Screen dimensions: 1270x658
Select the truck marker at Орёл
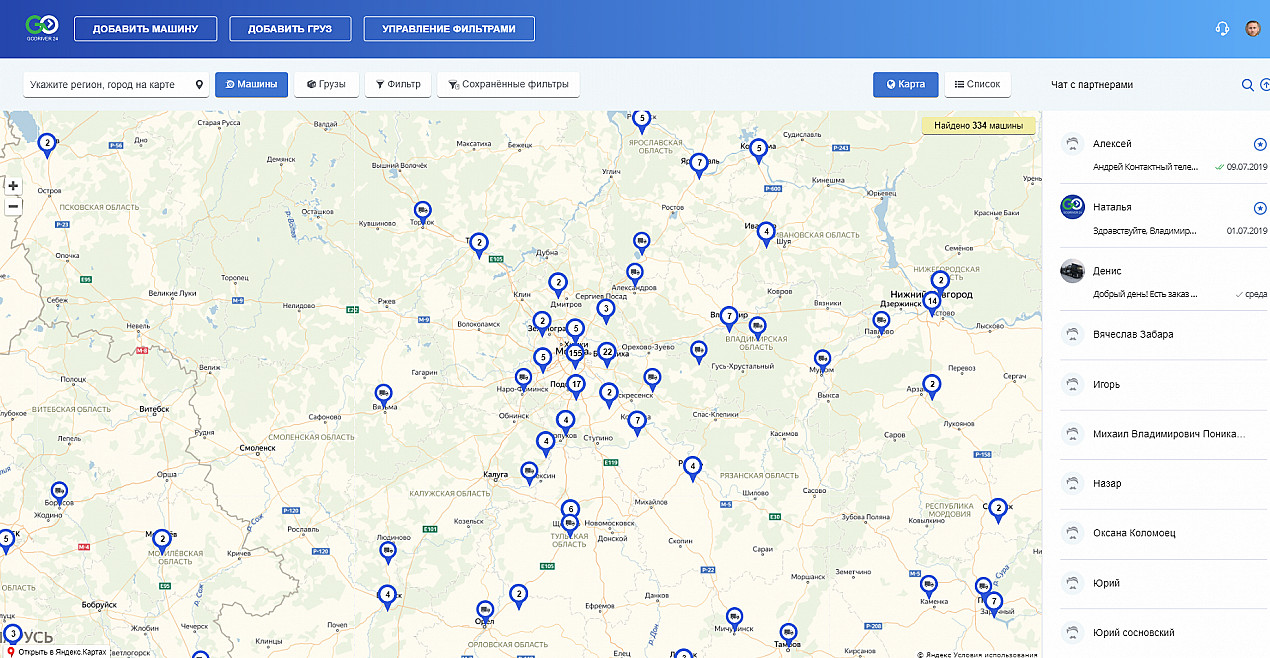pyautogui.click(x=485, y=610)
